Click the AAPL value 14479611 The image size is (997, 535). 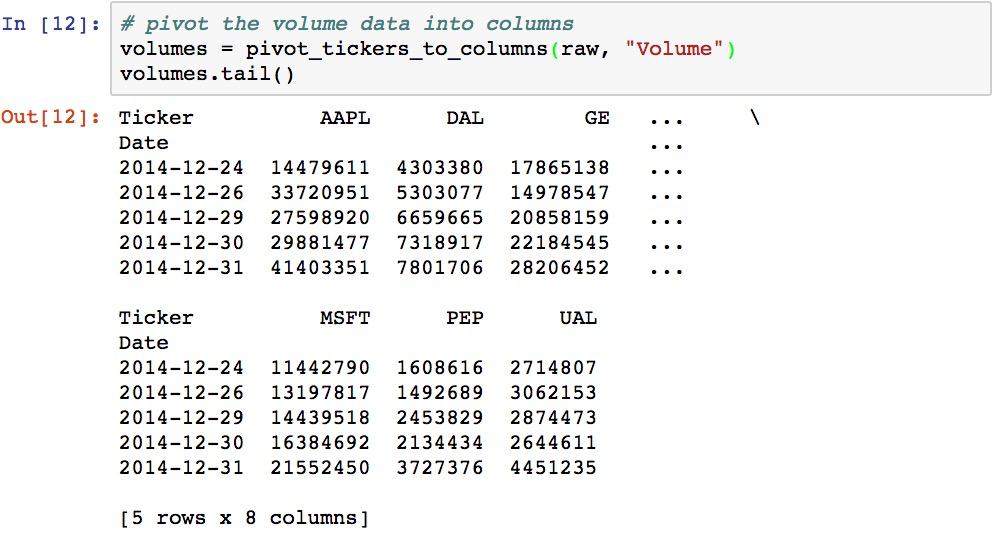320,167
